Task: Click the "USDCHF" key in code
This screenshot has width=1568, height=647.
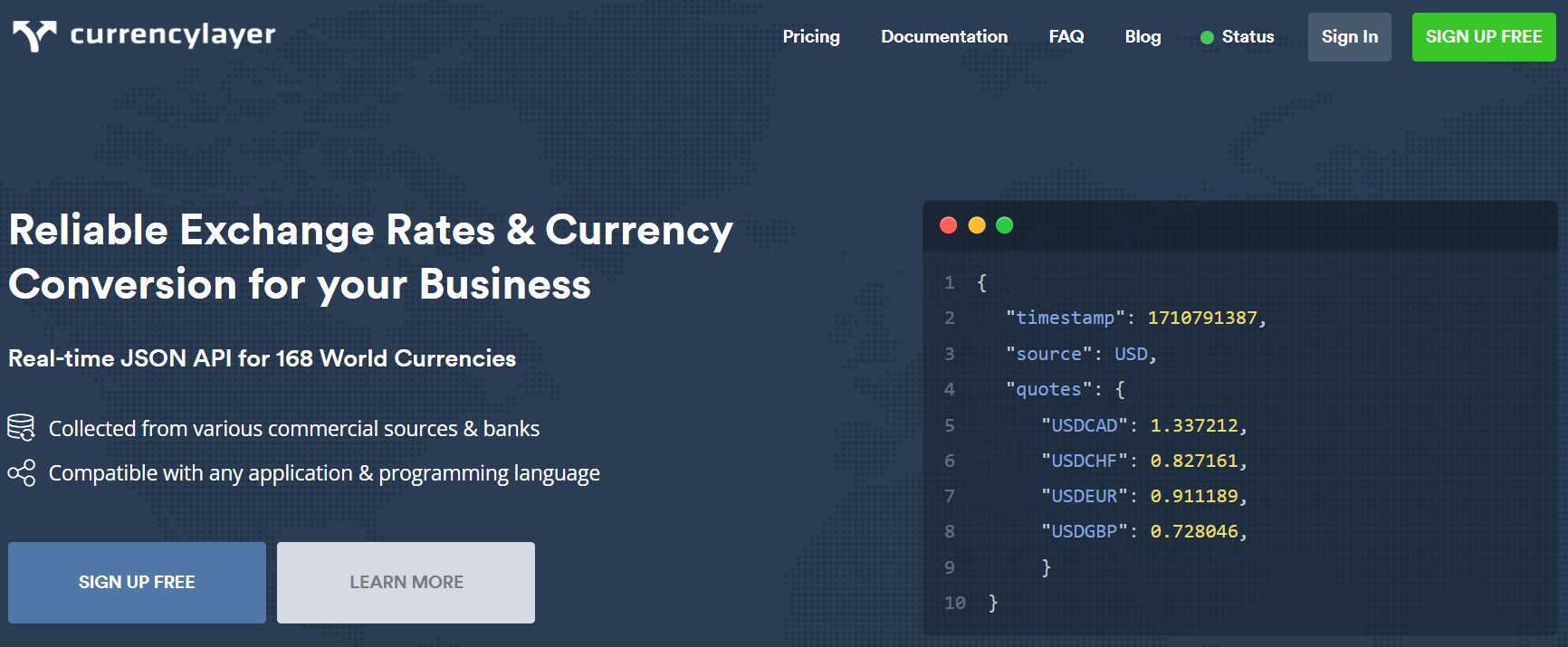Action: pos(1085,461)
